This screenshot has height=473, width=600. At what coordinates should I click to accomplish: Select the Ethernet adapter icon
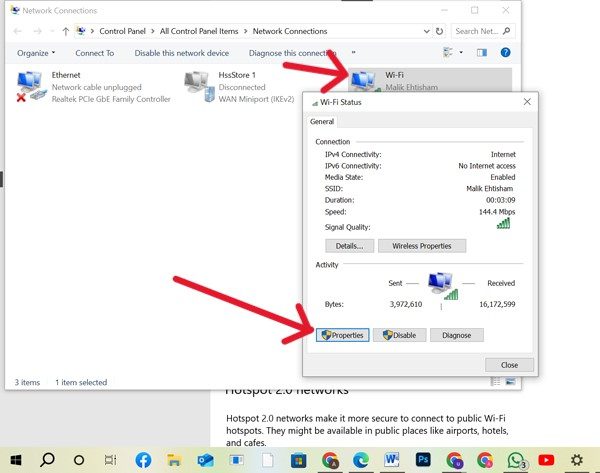[x=29, y=87]
